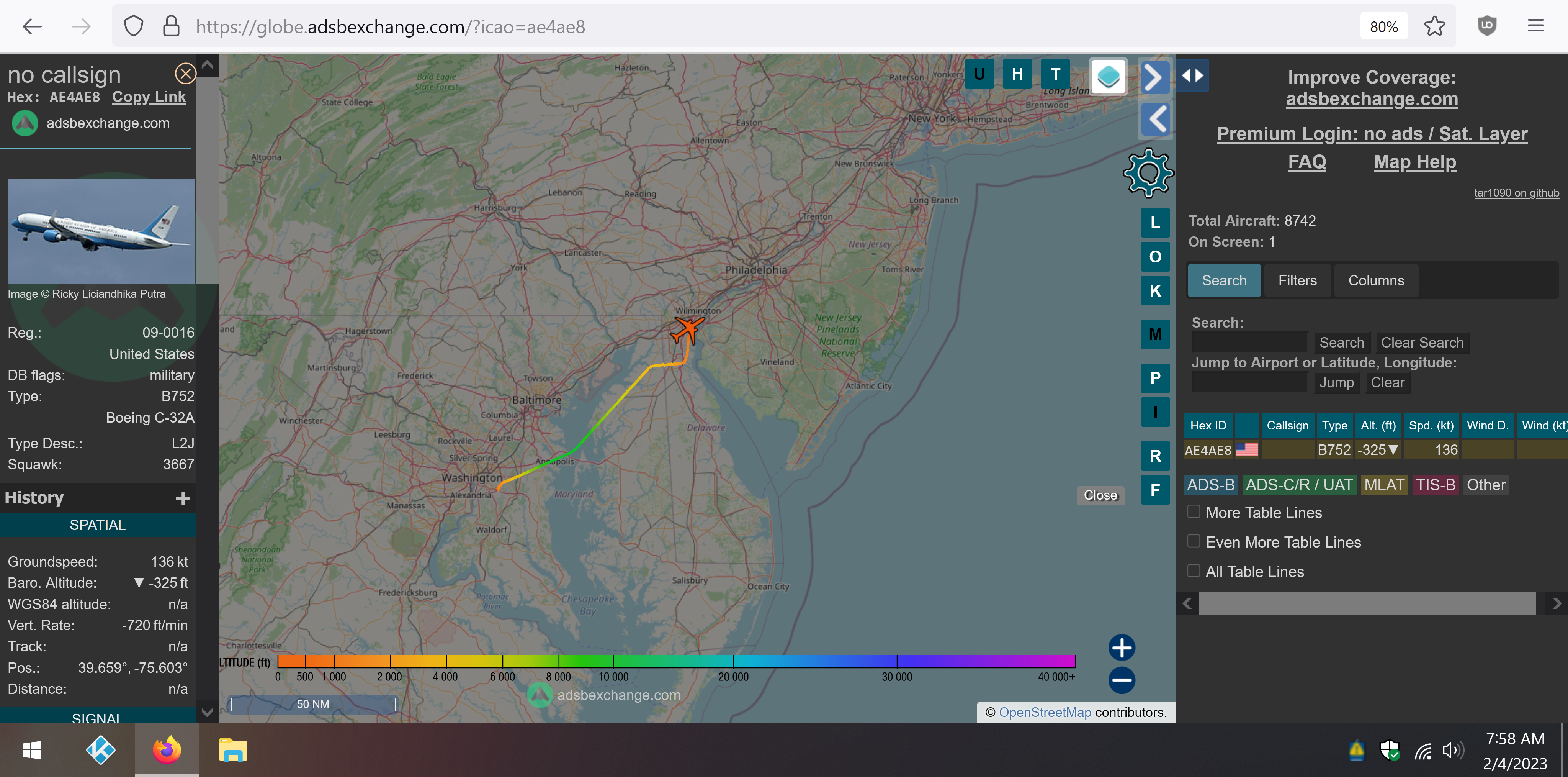The width and height of the screenshot is (1568, 777).
Task: Open the Firefox hamburger menu
Action: pos(1536,26)
